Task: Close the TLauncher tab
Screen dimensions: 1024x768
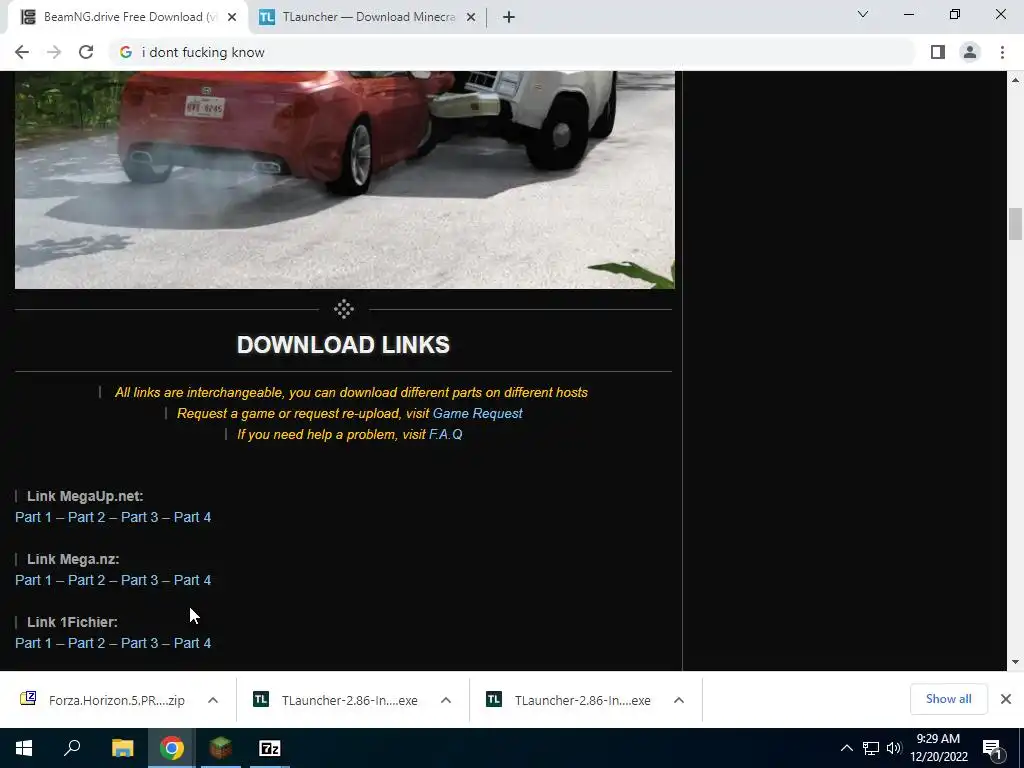Action: [x=471, y=17]
